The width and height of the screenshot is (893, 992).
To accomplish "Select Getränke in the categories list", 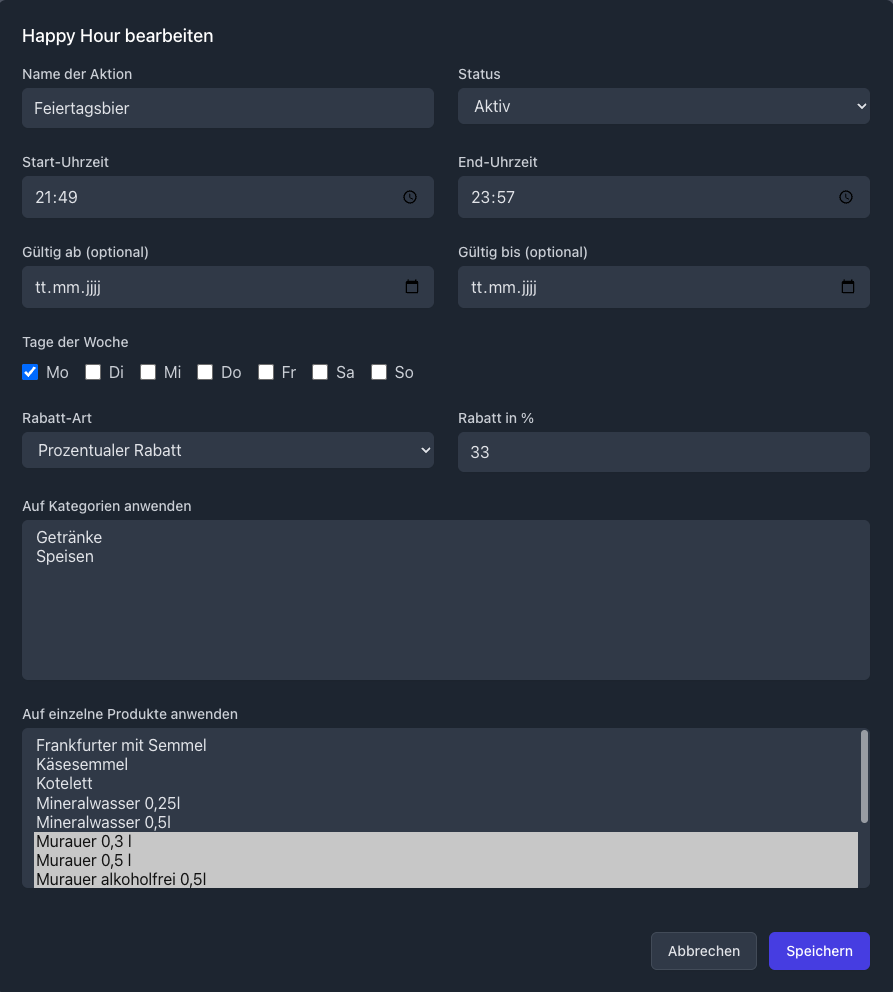I will pos(69,537).
